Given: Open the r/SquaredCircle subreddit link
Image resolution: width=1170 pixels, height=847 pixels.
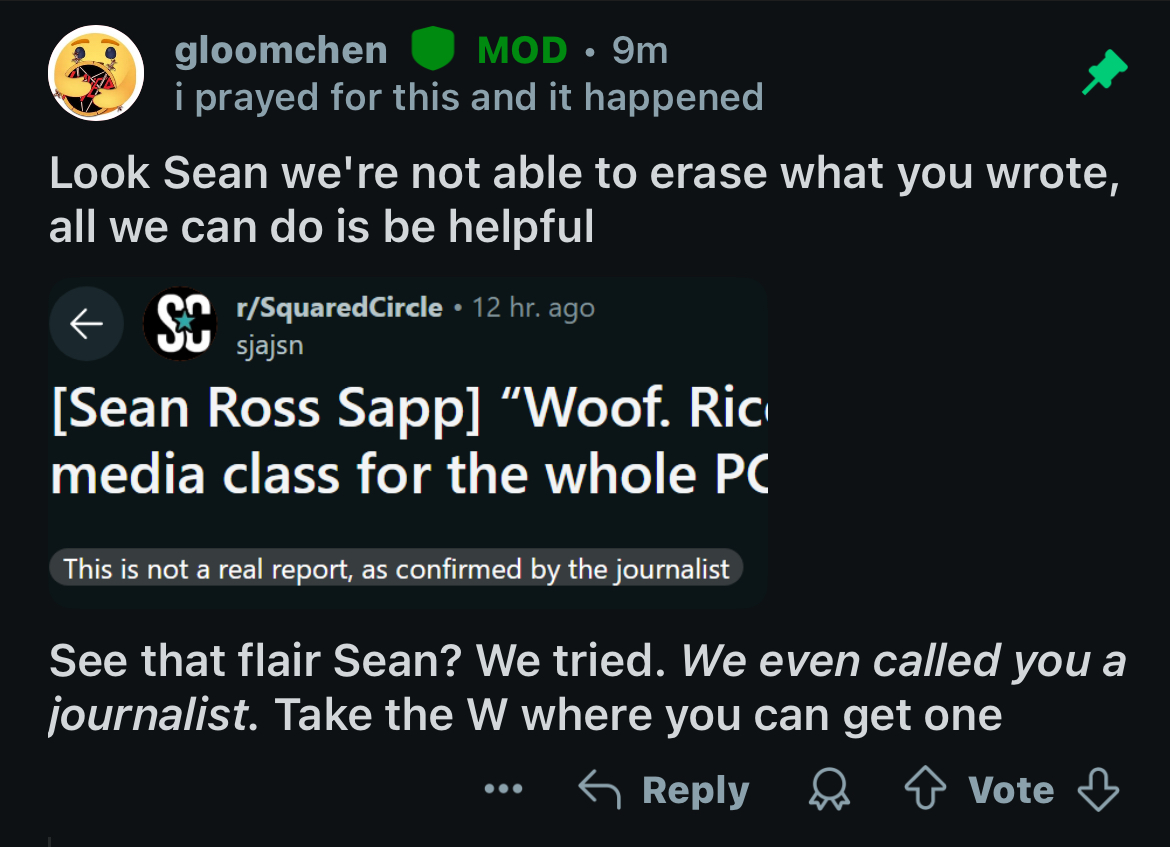Looking at the screenshot, I should 339,307.
